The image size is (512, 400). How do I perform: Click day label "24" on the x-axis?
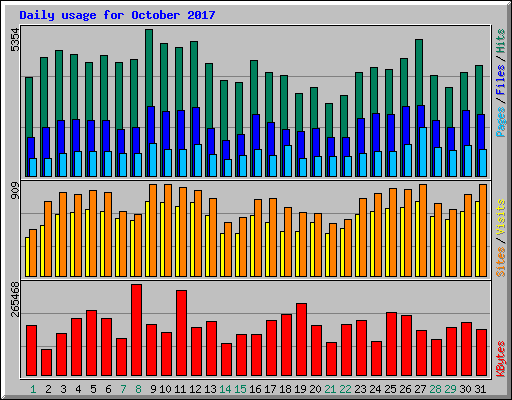point(375,389)
